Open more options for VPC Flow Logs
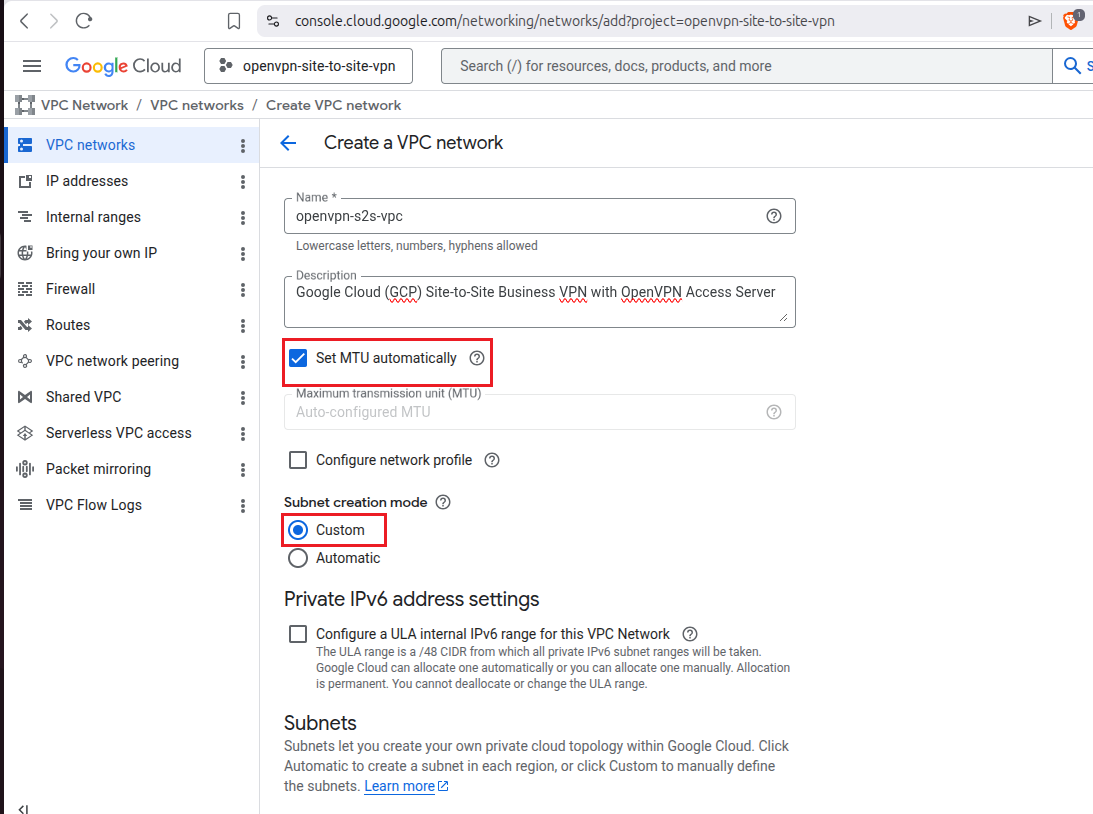Screen dimensions: 1093x814 coord(243,506)
